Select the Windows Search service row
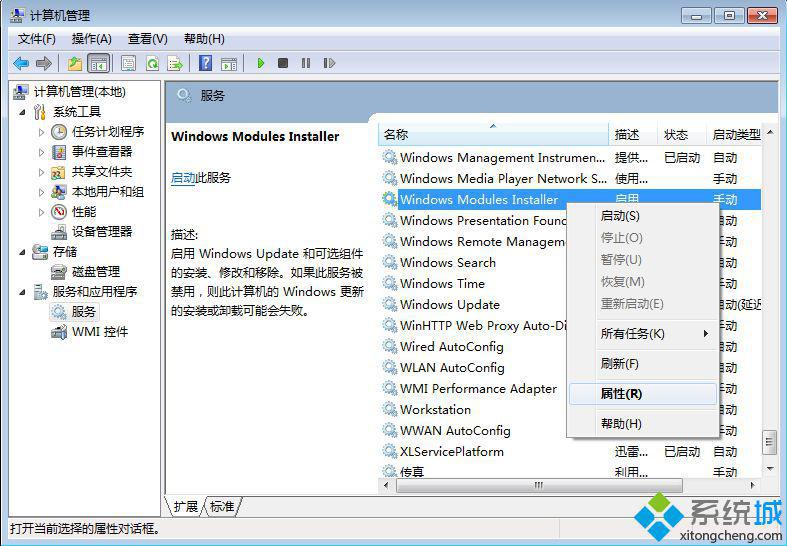787x546 pixels. pos(473,262)
